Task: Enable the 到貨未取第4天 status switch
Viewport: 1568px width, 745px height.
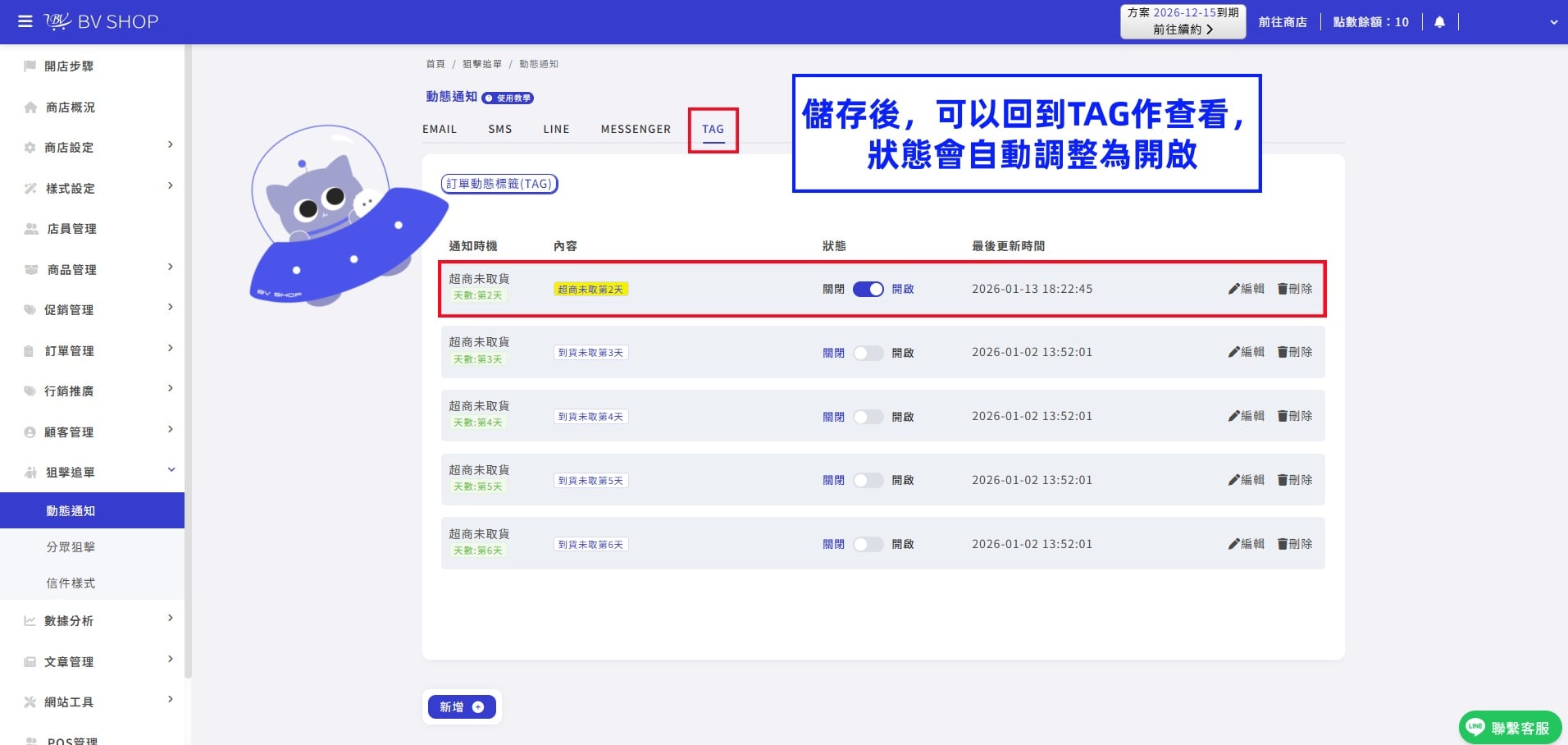Action: tap(868, 417)
